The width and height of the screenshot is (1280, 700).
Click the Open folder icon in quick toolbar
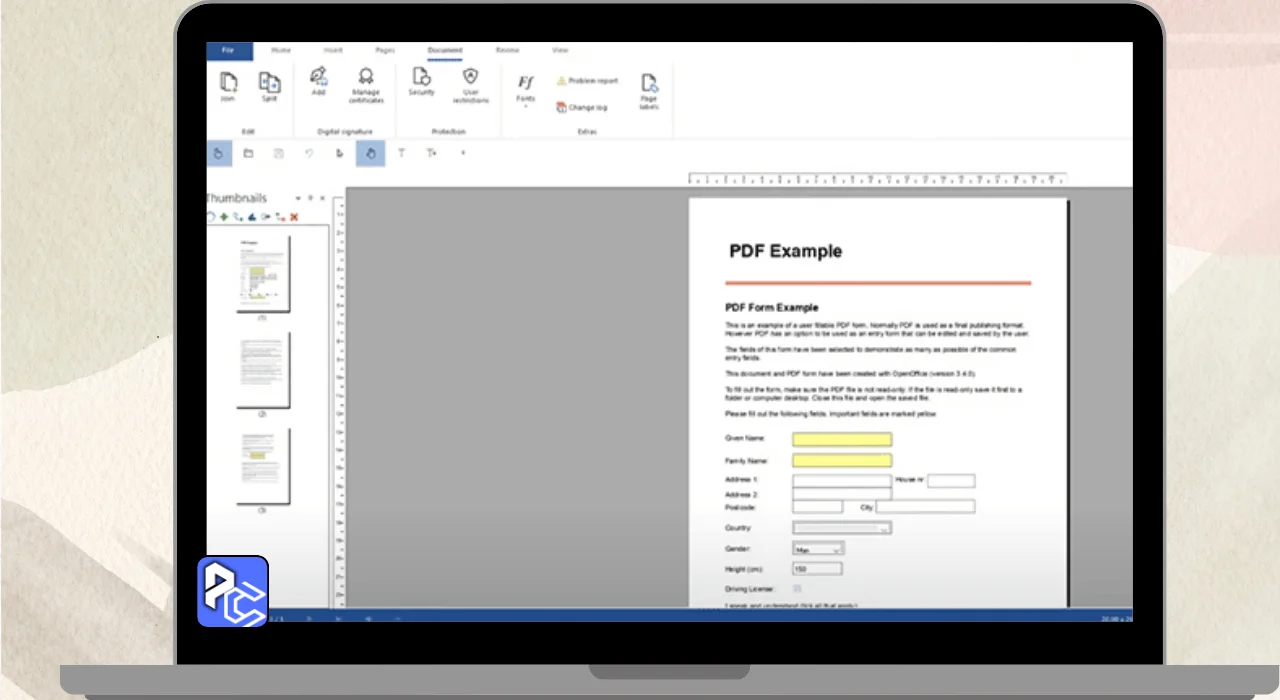(x=248, y=153)
